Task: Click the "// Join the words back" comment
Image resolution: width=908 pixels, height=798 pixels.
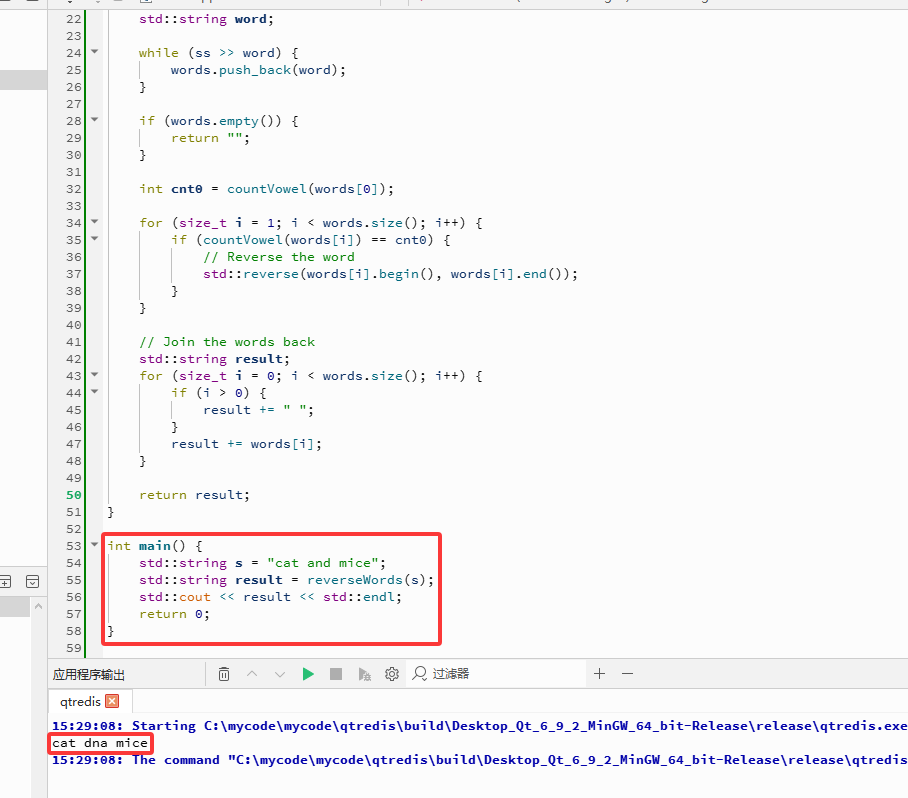Action: pos(227,342)
